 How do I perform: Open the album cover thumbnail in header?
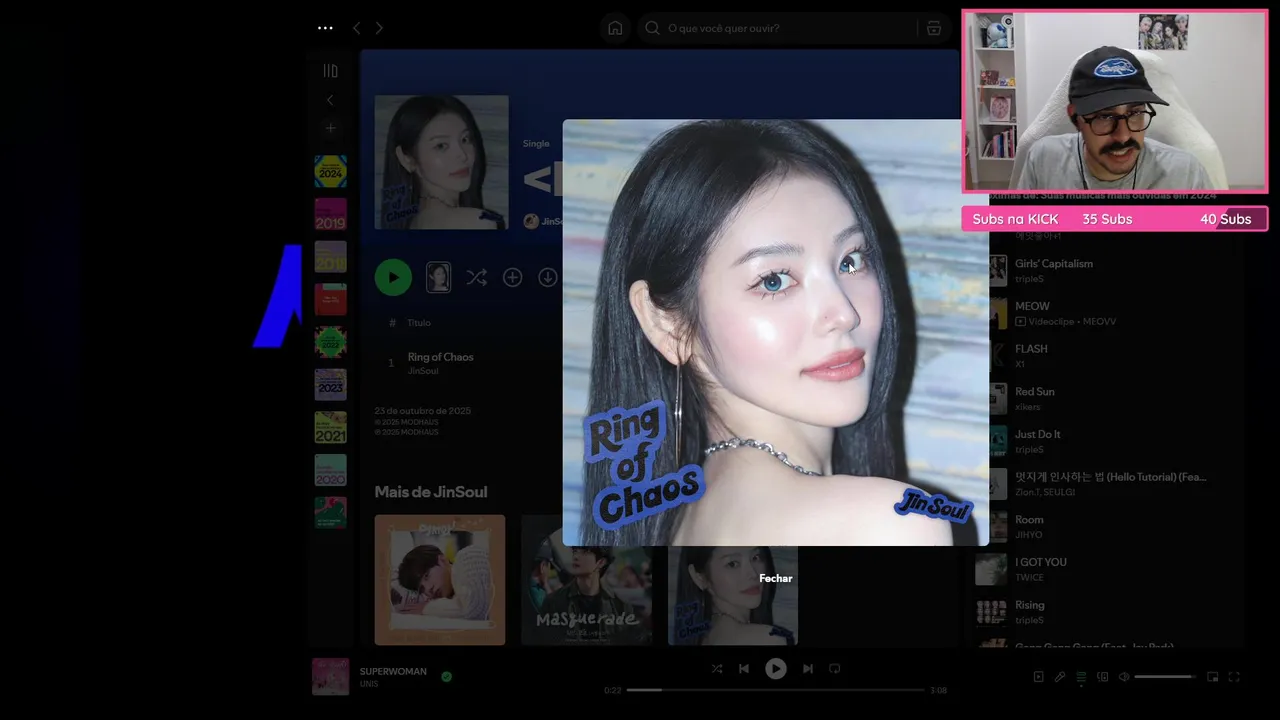pyautogui.click(x=441, y=162)
